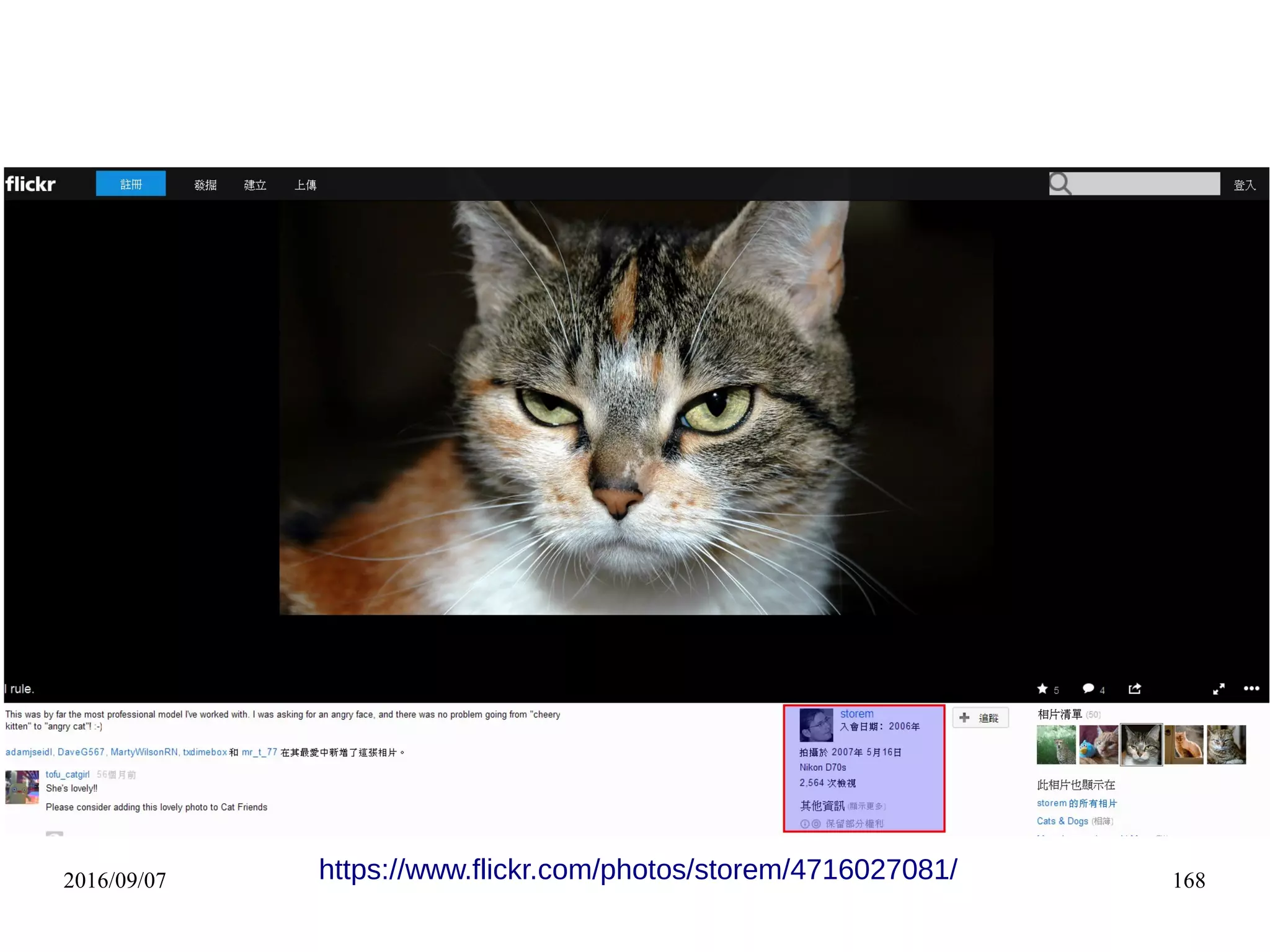Open the Cats & Dogs album link
The height and width of the screenshot is (952, 1270).
1062,821
